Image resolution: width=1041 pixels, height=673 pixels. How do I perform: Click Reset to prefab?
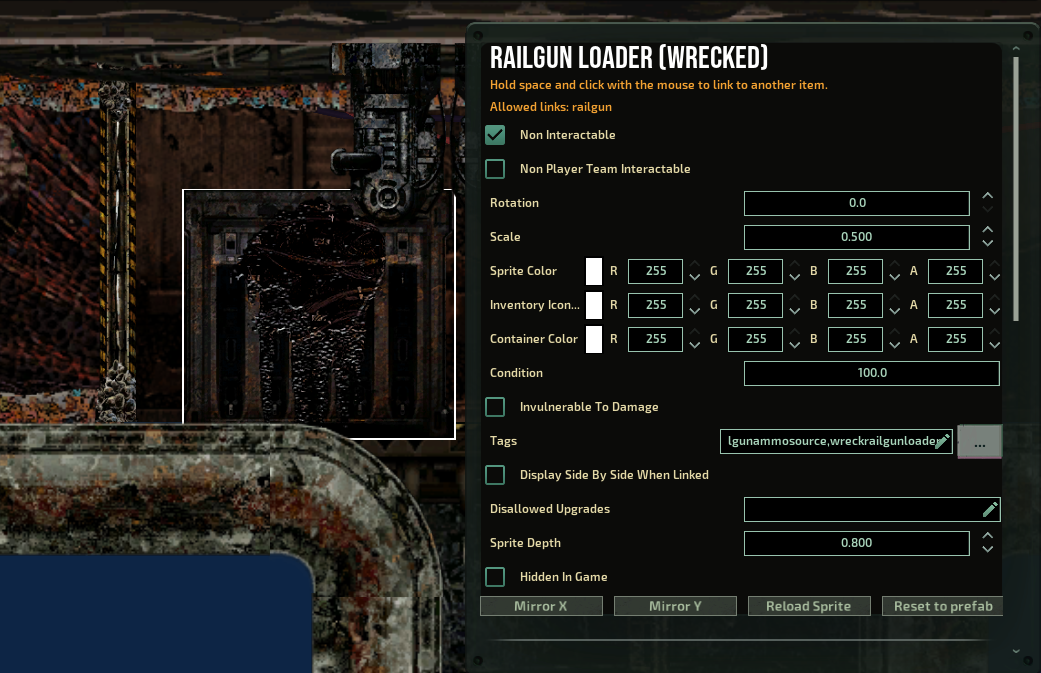942,605
